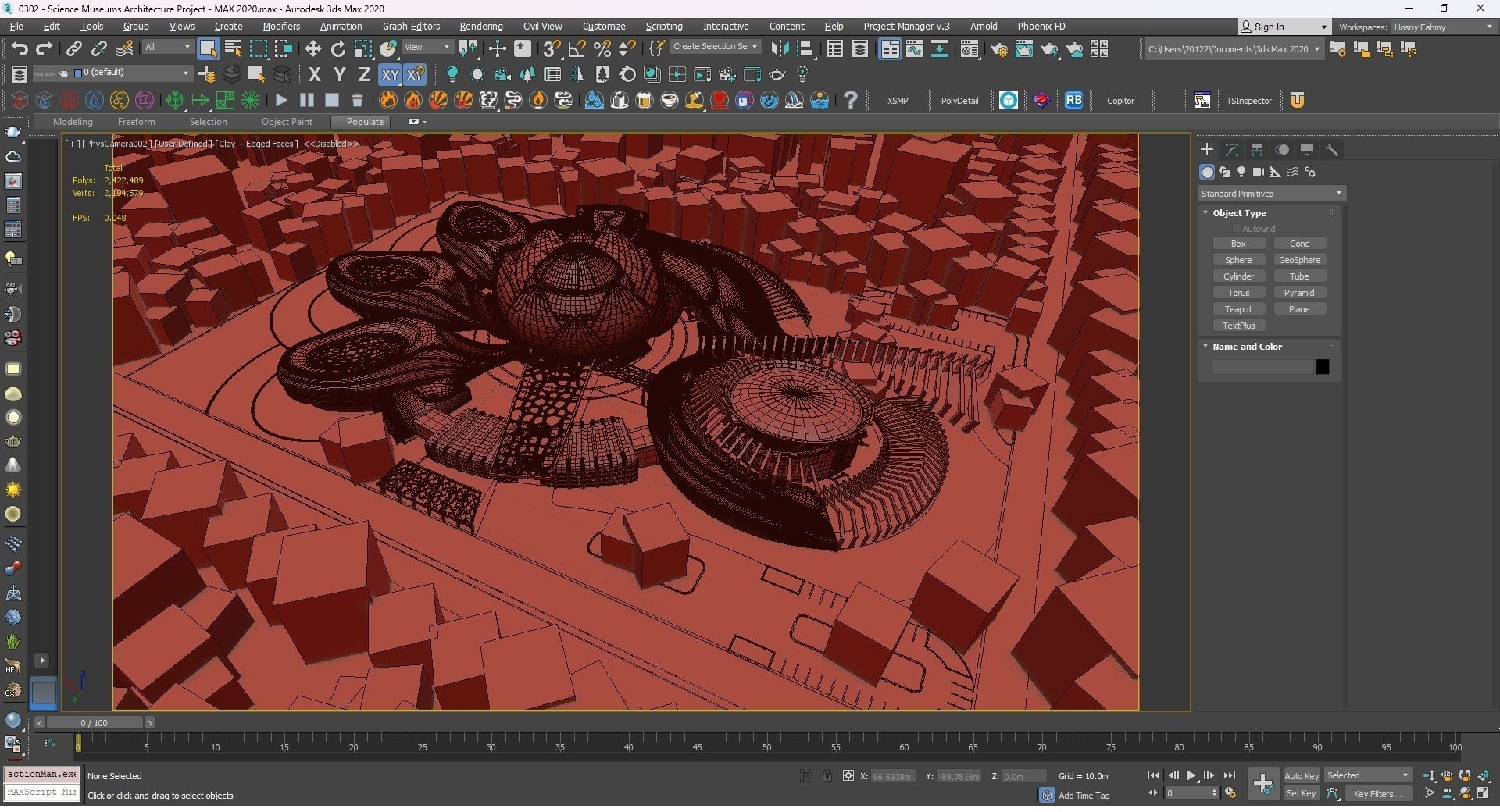Select the Select and Move tool

[312, 49]
